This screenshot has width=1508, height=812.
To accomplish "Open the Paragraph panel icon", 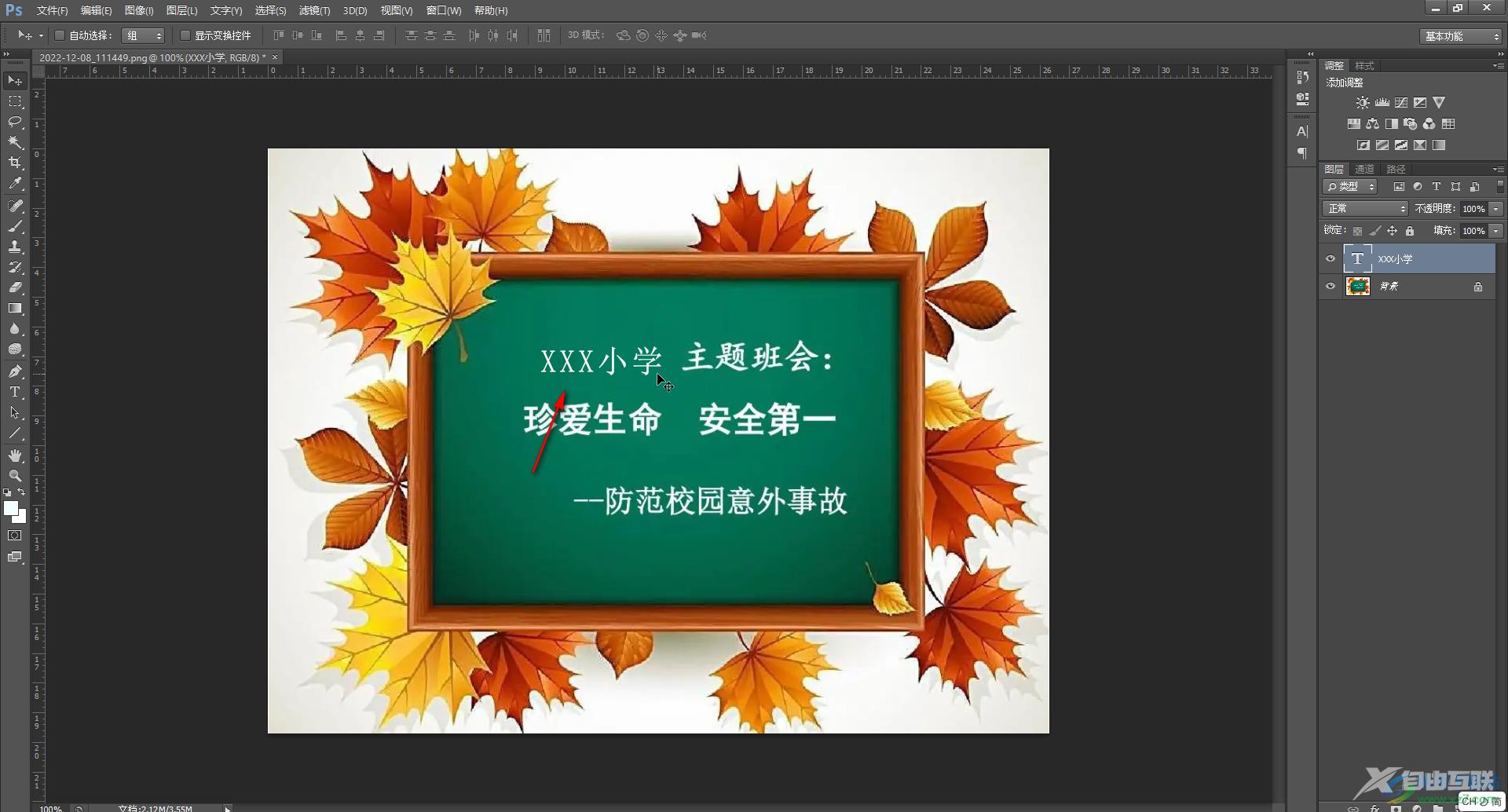I will pyautogui.click(x=1302, y=153).
